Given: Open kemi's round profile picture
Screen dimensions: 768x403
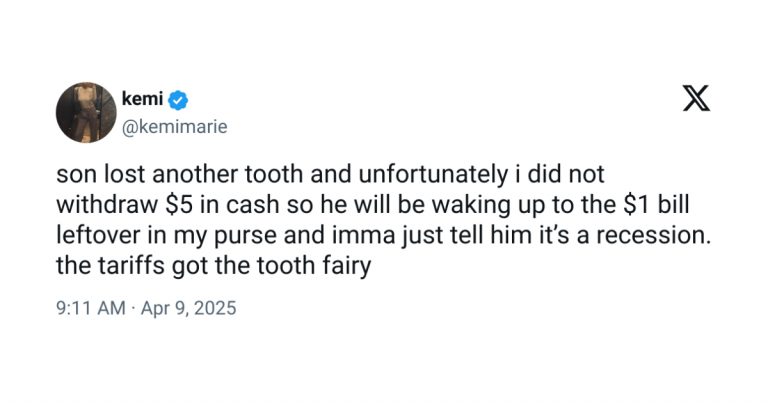Looking at the screenshot, I should 84,112.
